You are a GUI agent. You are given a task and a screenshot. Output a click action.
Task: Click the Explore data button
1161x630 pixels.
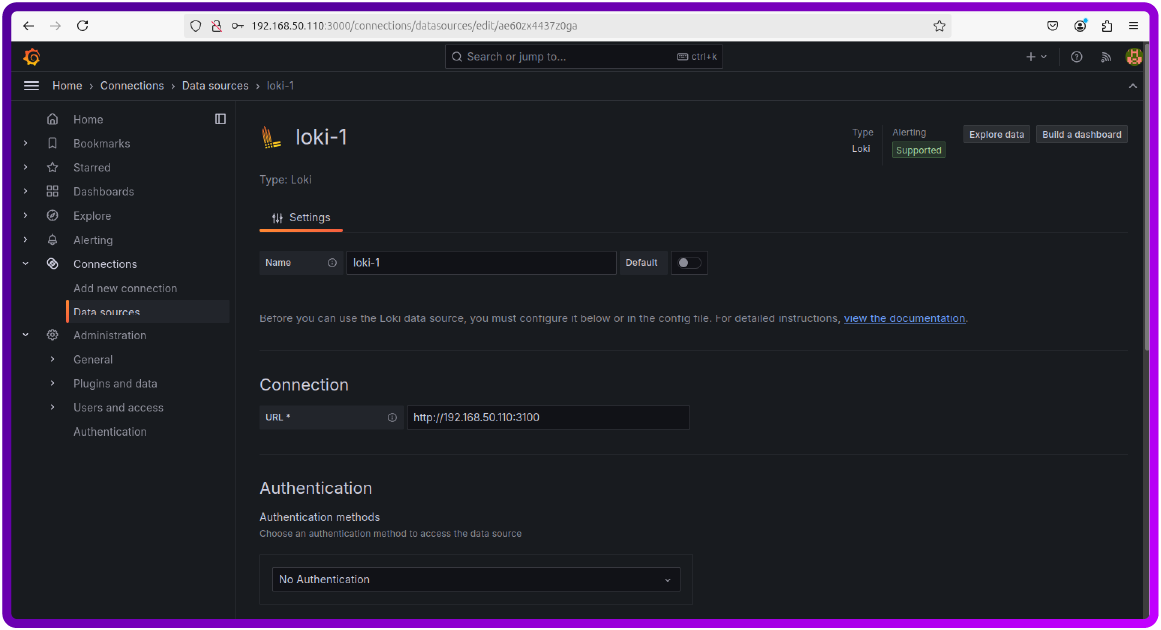[x=995, y=133]
